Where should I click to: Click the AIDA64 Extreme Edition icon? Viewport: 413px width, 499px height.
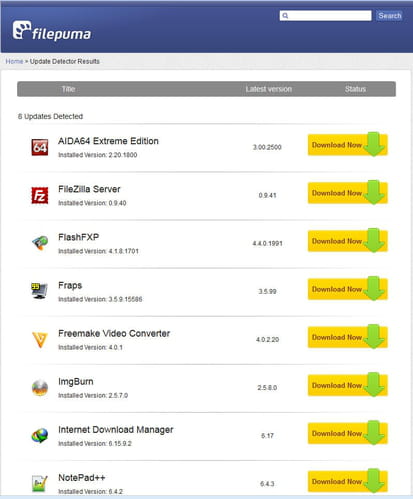pos(40,148)
